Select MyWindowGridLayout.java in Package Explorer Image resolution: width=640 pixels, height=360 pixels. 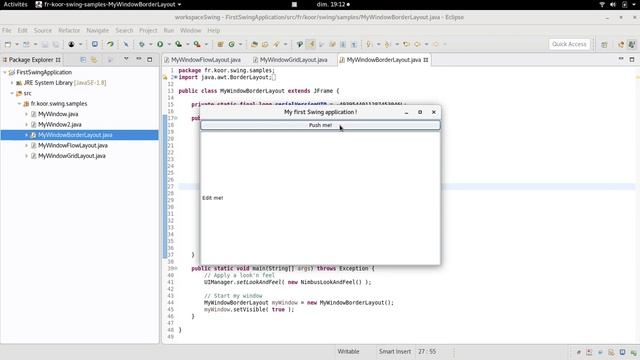pyautogui.click(x=72, y=156)
